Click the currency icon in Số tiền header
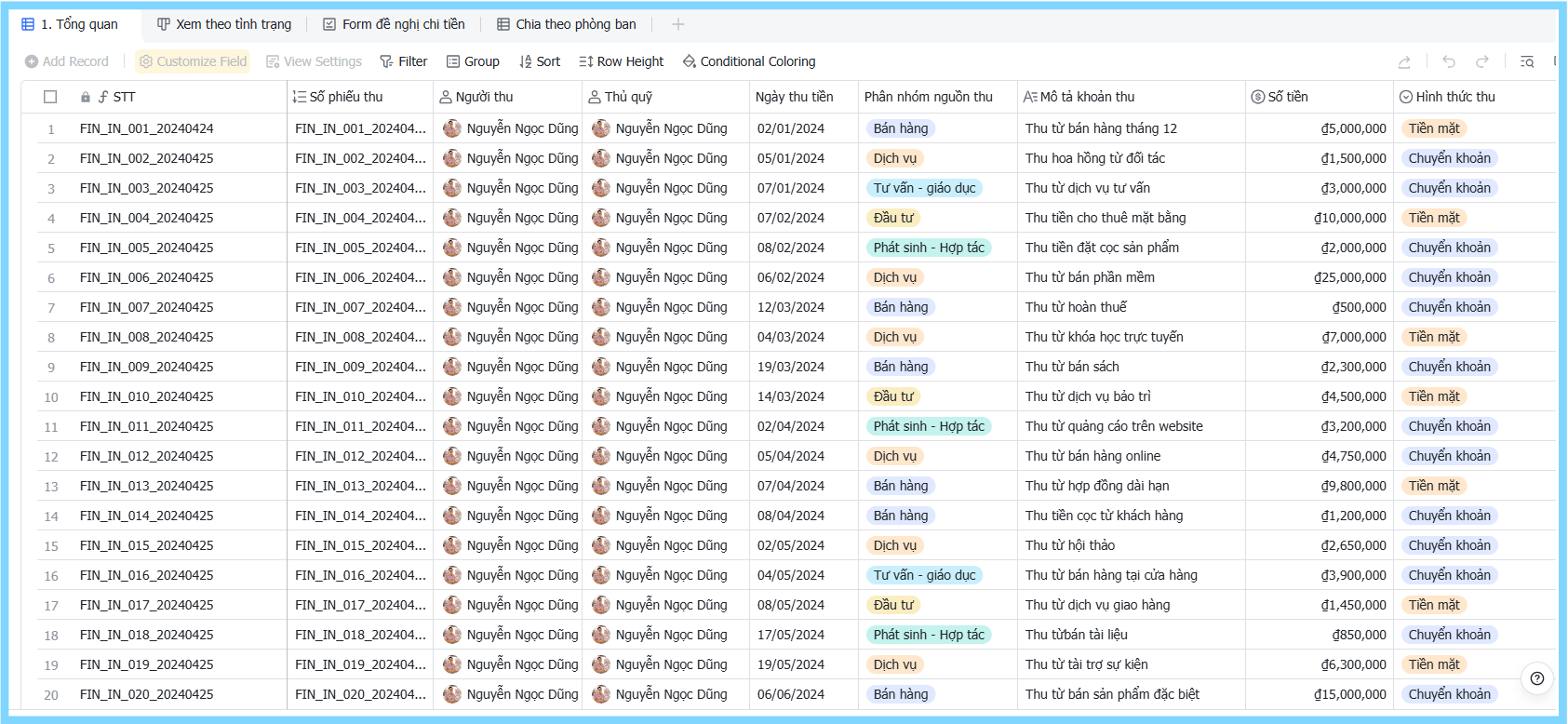The image size is (1568, 724). (x=1258, y=97)
